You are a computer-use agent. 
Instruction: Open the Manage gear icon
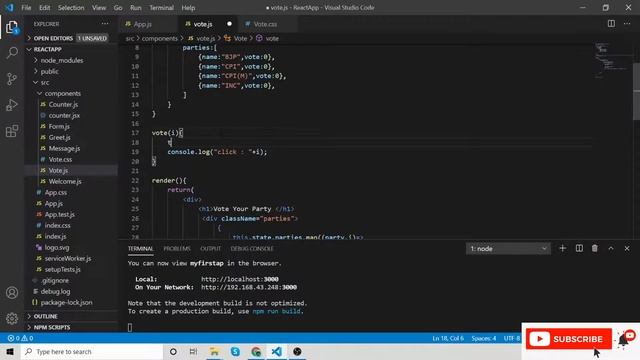pos(12,318)
